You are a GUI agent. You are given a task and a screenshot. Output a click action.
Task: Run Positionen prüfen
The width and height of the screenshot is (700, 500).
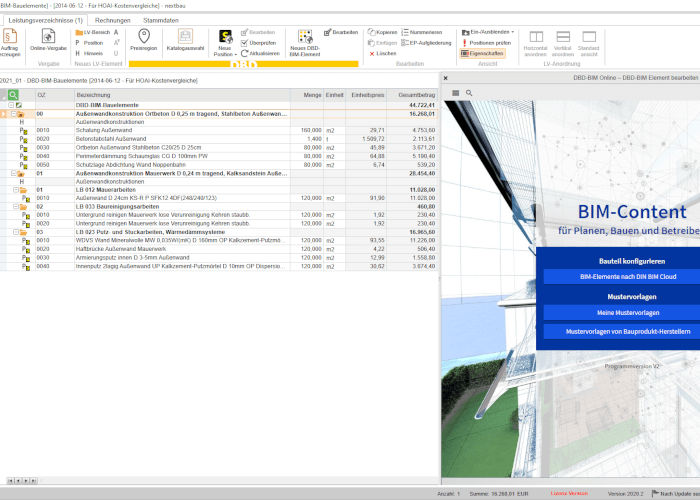pyautogui.click(x=486, y=43)
